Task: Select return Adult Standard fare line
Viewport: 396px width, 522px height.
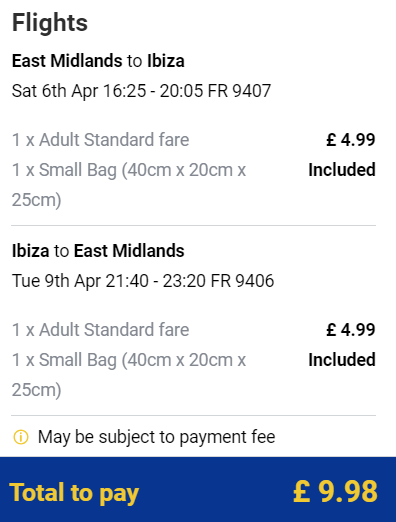Action: 100,329
